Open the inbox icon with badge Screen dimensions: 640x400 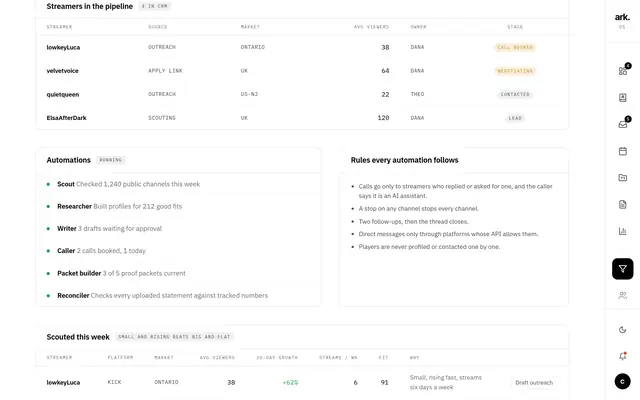622,124
